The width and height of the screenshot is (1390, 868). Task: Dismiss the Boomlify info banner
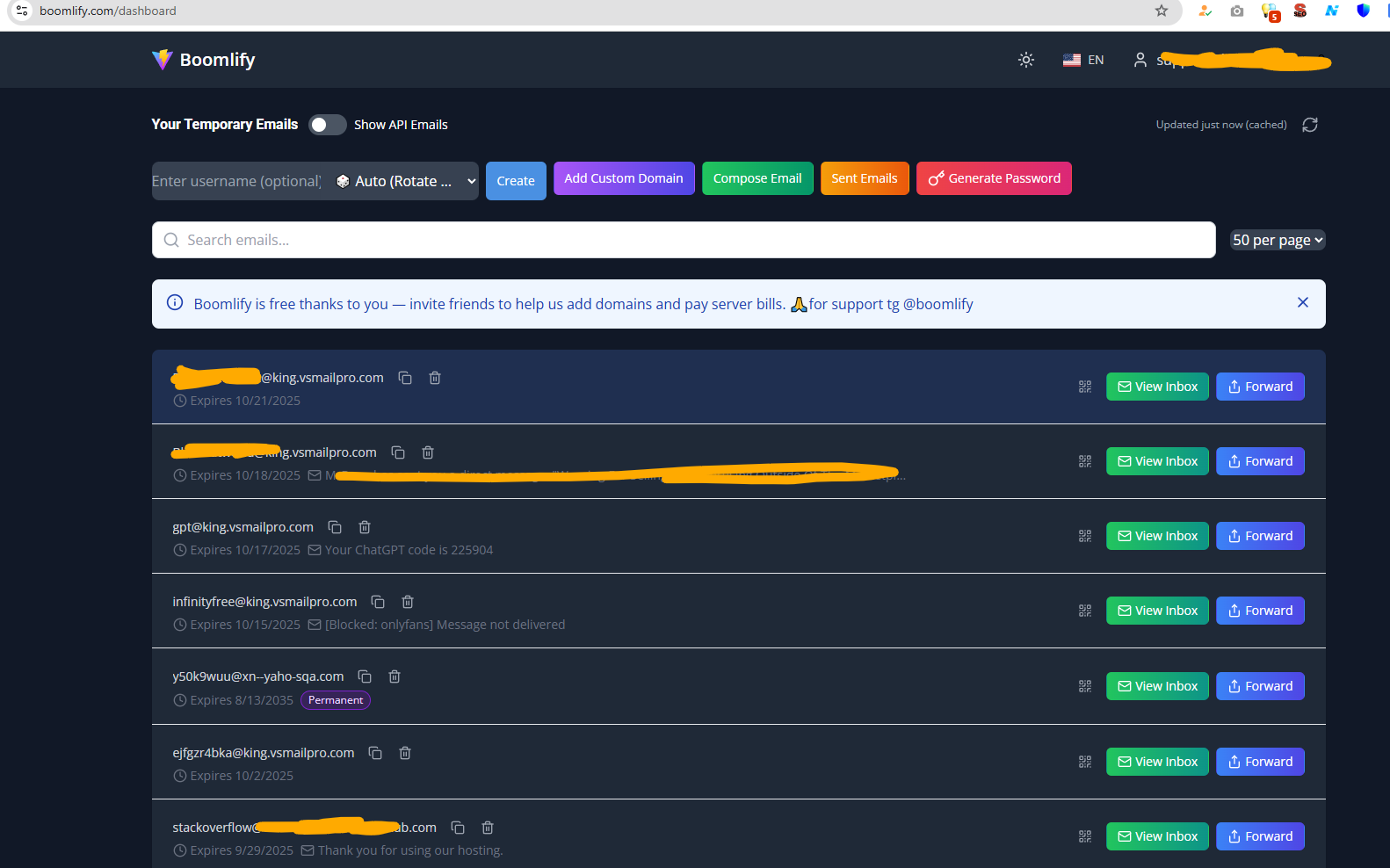(x=1303, y=302)
